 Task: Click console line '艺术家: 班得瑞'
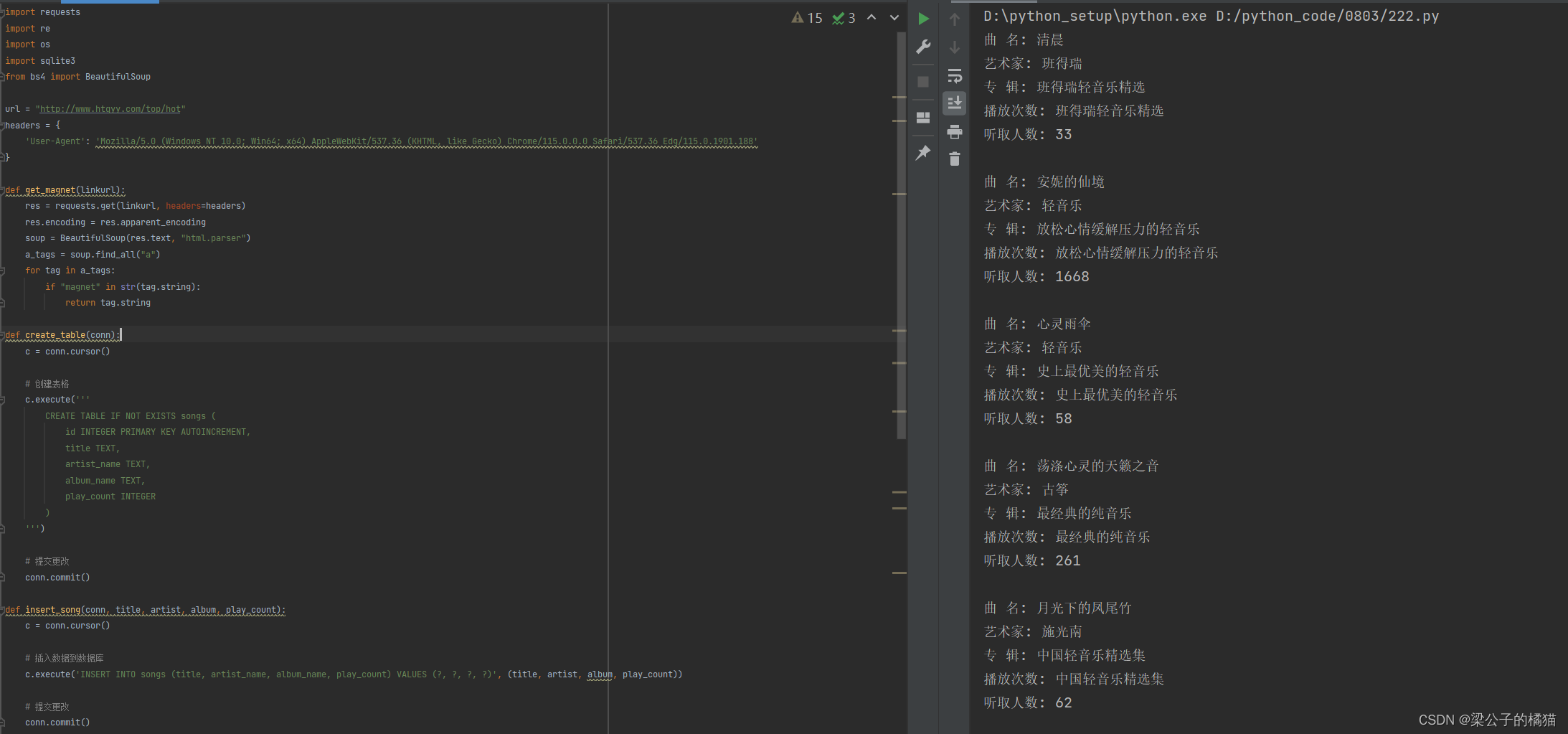pyautogui.click(x=1033, y=64)
